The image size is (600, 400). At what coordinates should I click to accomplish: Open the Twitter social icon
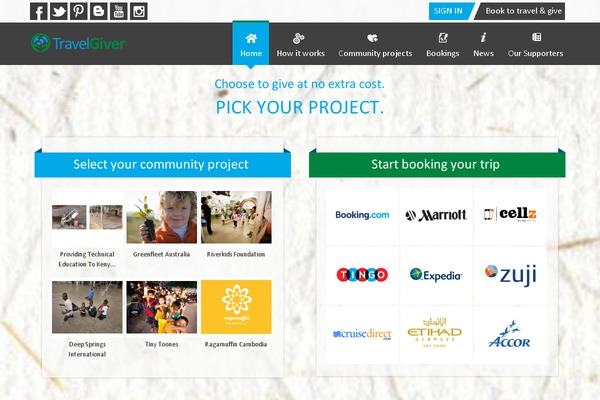click(x=59, y=11)
